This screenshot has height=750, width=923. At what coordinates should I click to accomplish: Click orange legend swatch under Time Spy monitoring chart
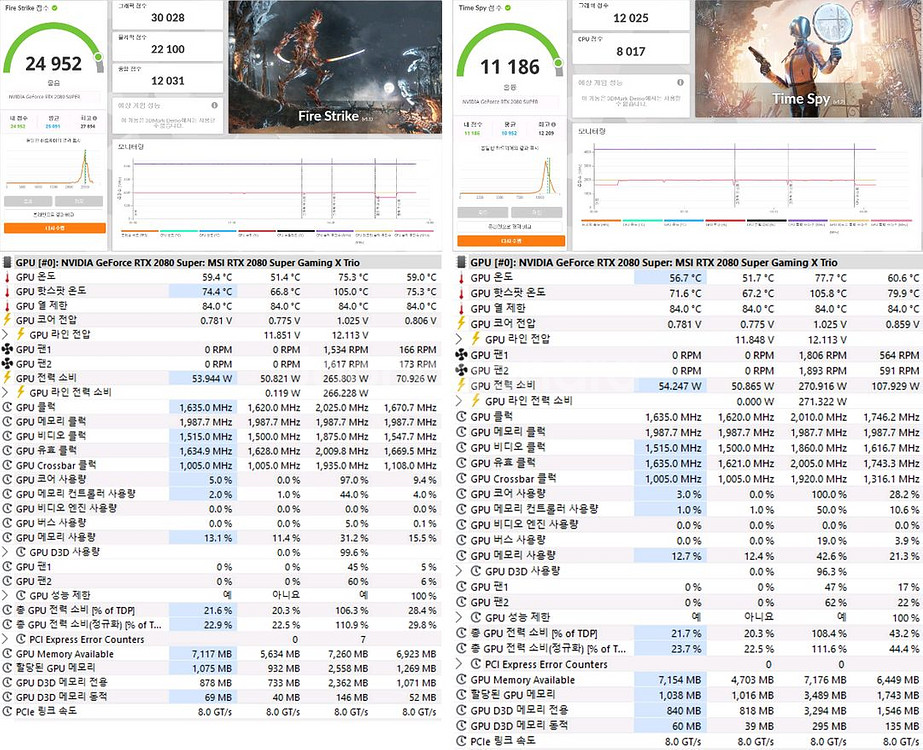tap(600, 221)
